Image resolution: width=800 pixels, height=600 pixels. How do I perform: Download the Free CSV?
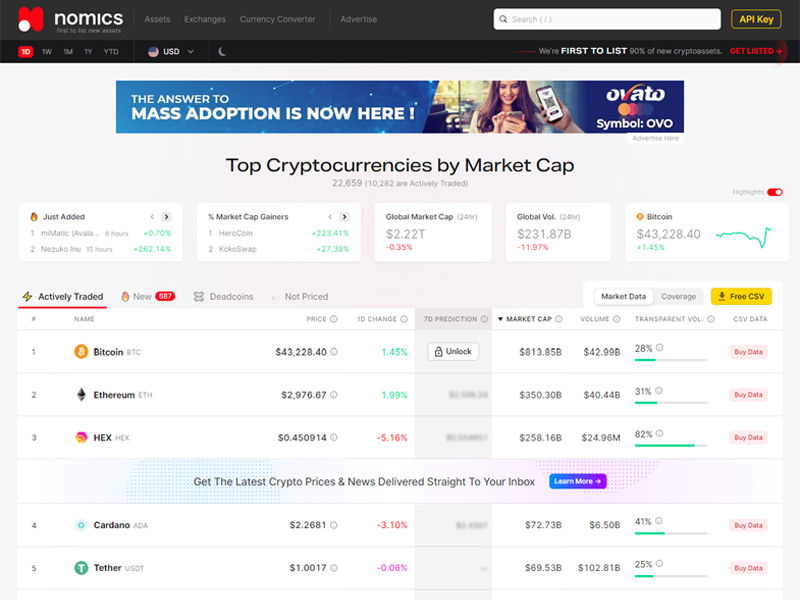[x=741, y=296]
